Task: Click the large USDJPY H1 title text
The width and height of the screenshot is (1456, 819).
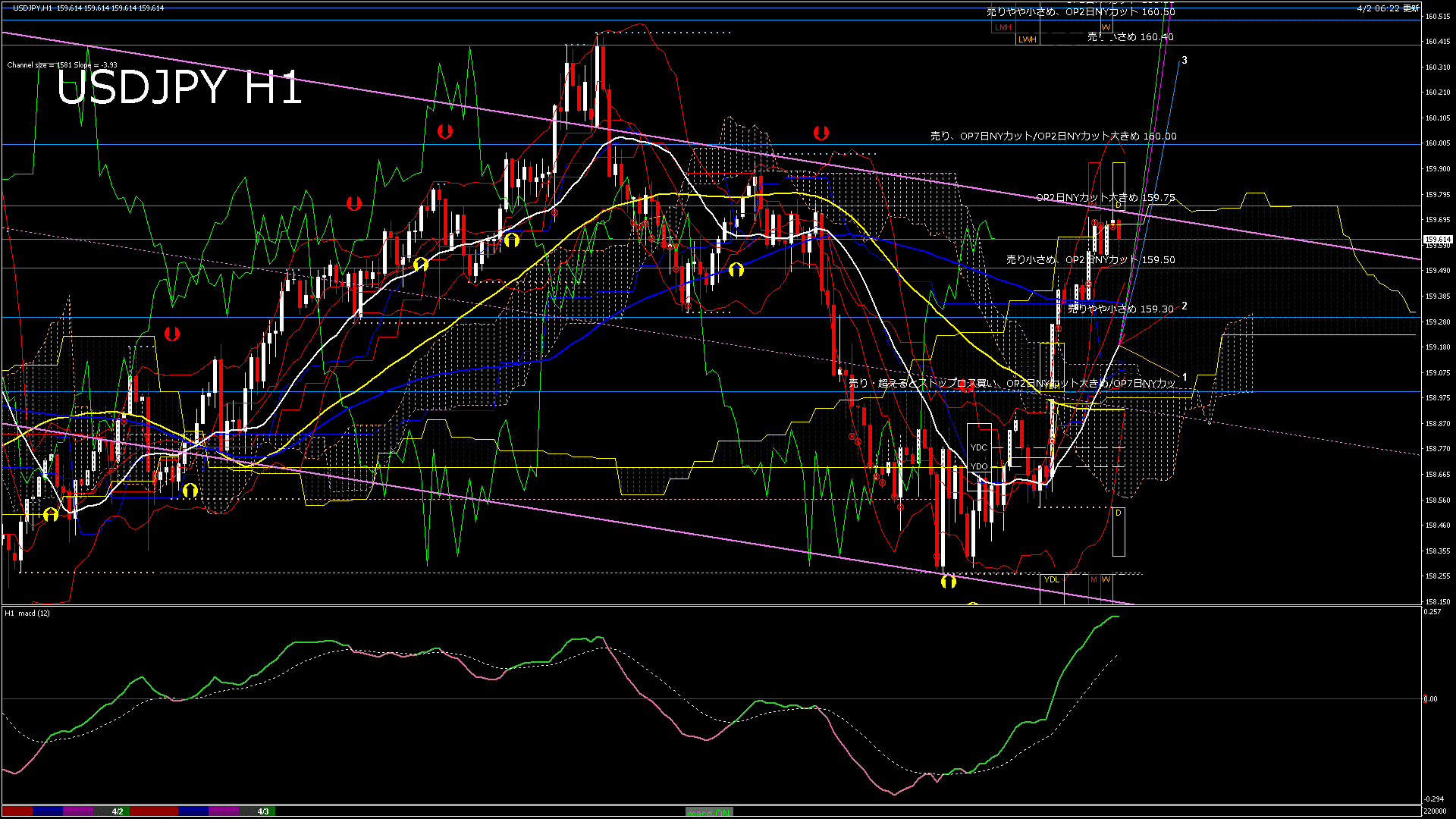Action: [x=179, y=87]
